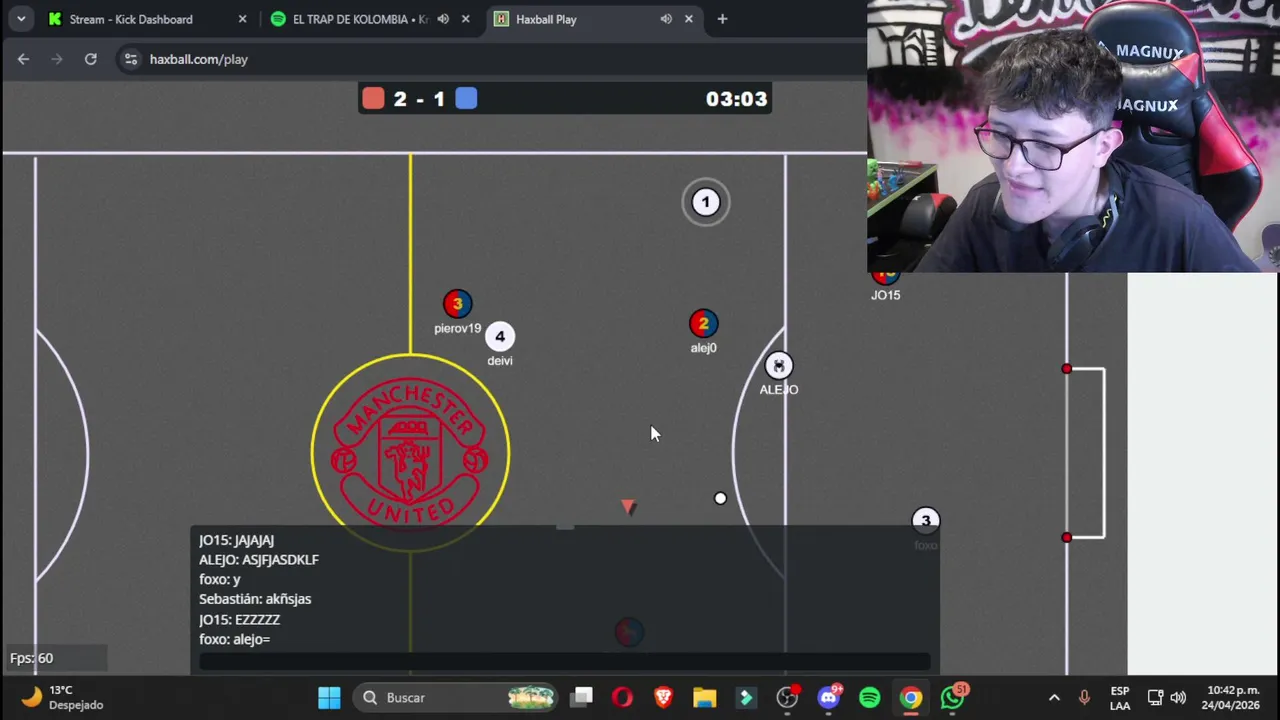Open Spotify from taskbar
The image size is (1280, 720).
click(x=870, y=697)
